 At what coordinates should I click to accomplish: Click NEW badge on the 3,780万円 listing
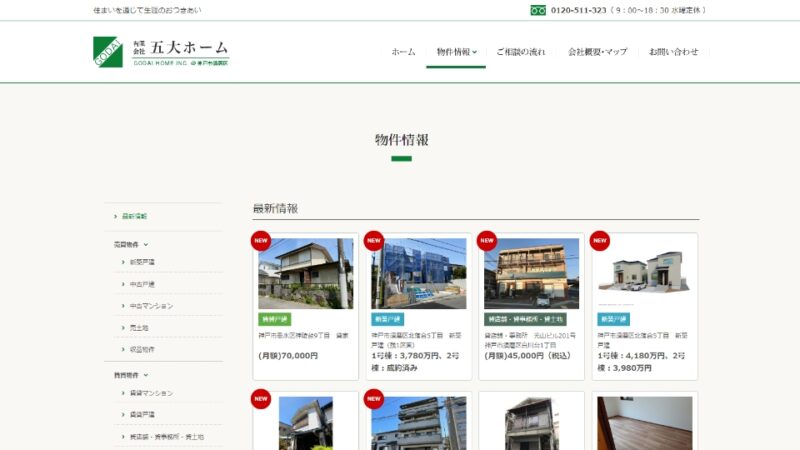373,241
